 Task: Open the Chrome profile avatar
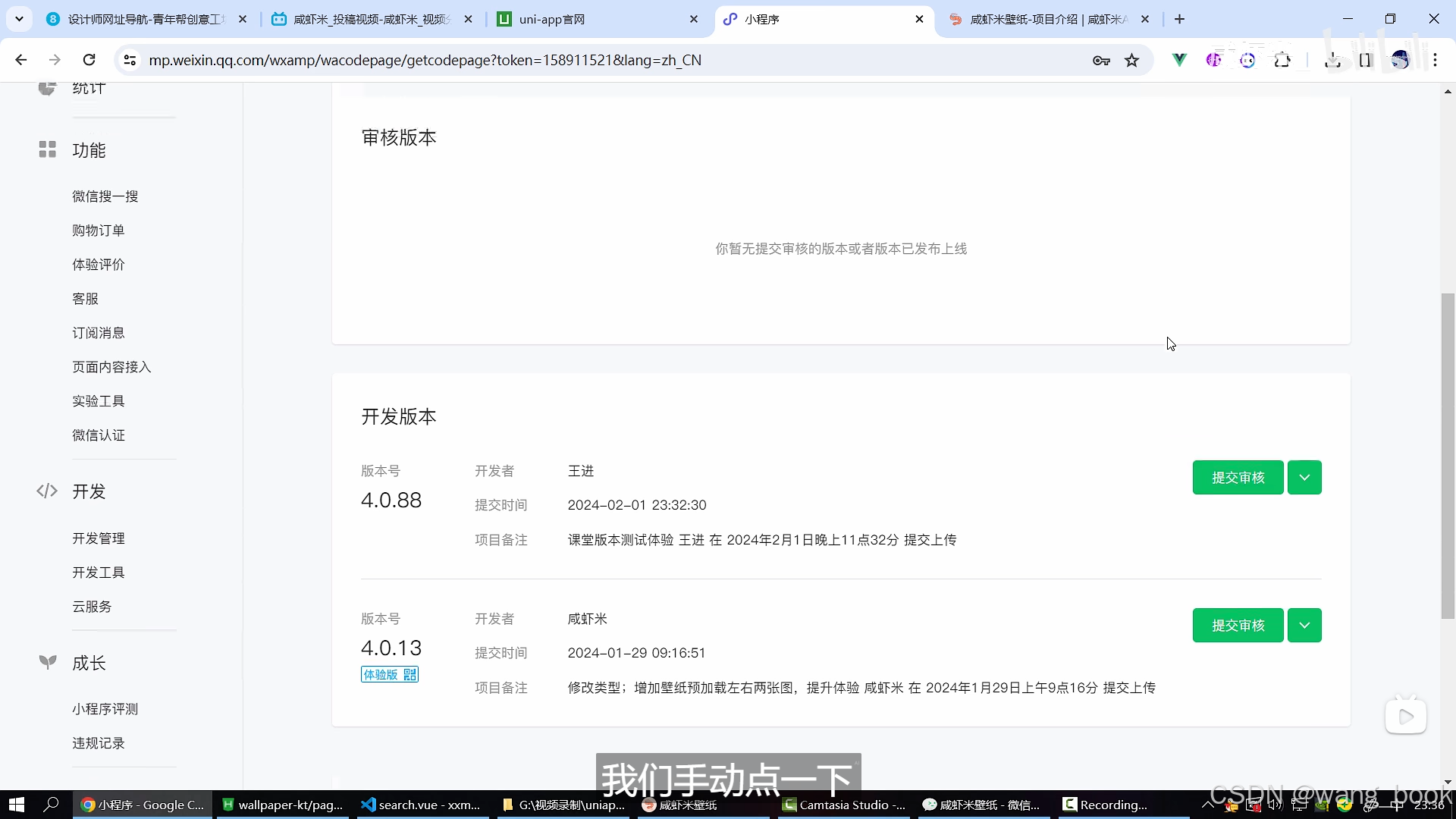pos(1400,60)
